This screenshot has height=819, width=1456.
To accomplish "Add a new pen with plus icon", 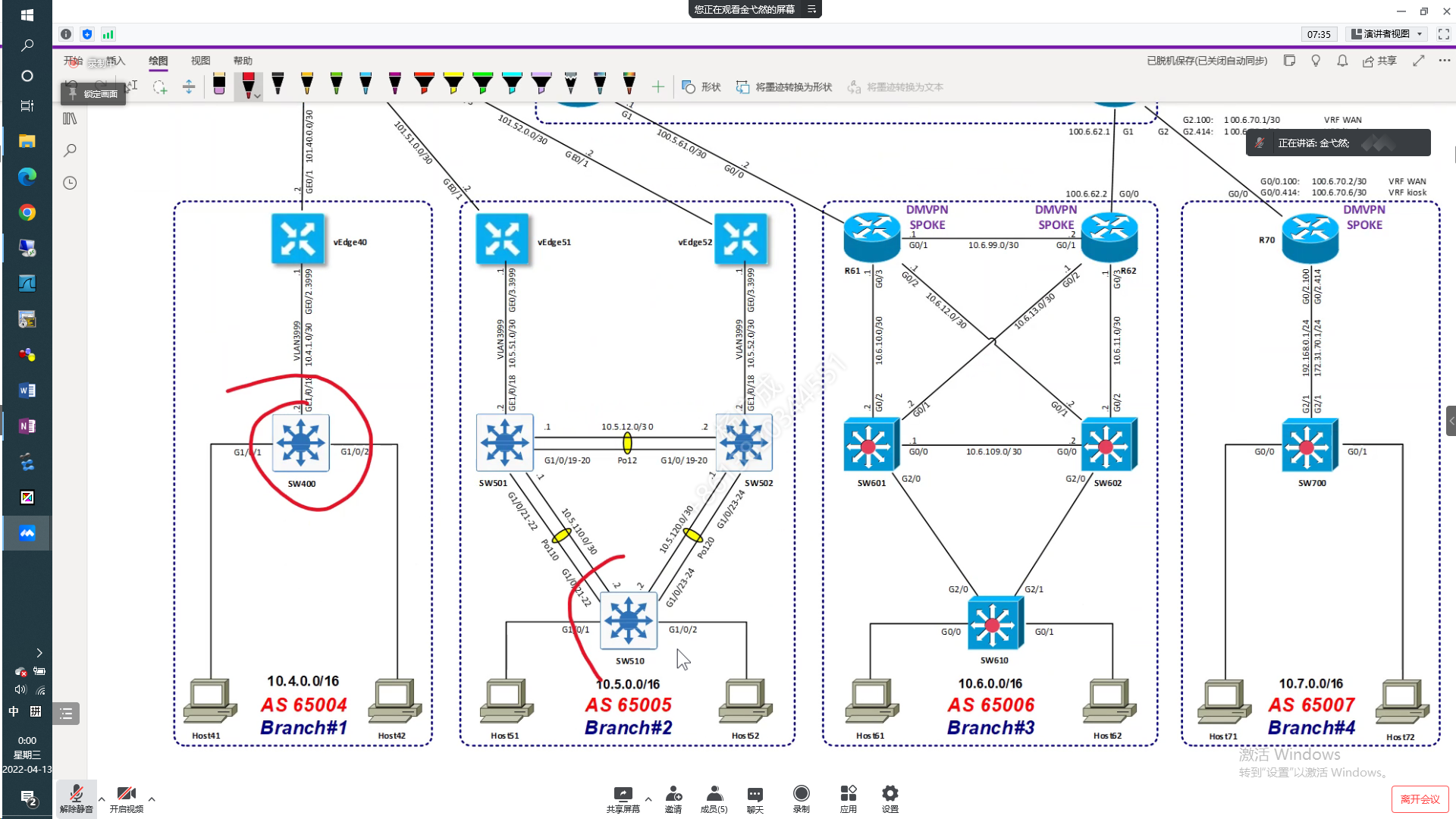I will click(x=658, y=87).
